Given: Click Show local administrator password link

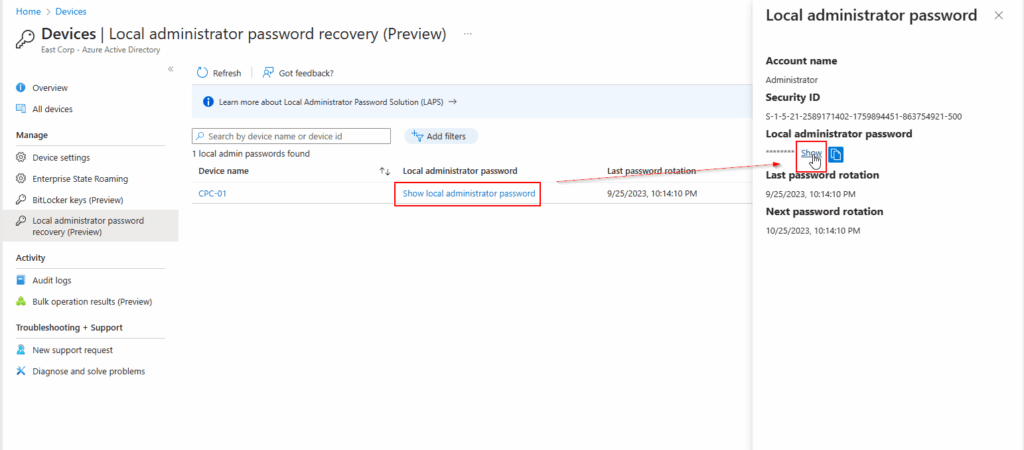Looking at the screenshot, I should coord(468,193).
